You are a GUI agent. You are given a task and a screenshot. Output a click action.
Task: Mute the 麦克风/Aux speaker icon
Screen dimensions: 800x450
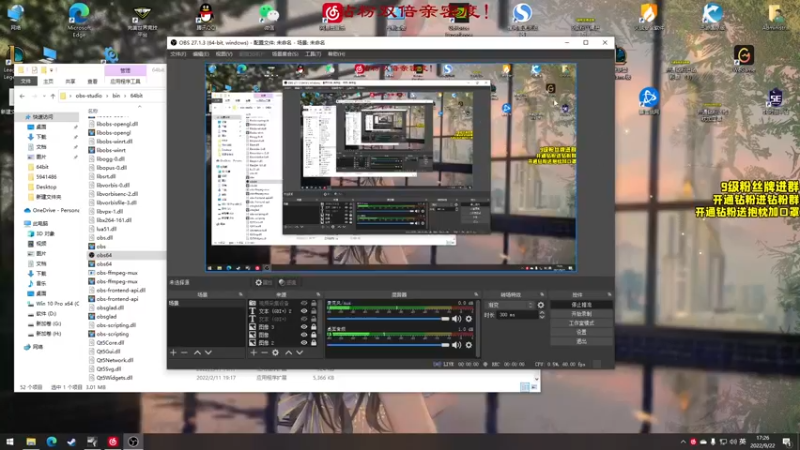(x=457, y=319)
